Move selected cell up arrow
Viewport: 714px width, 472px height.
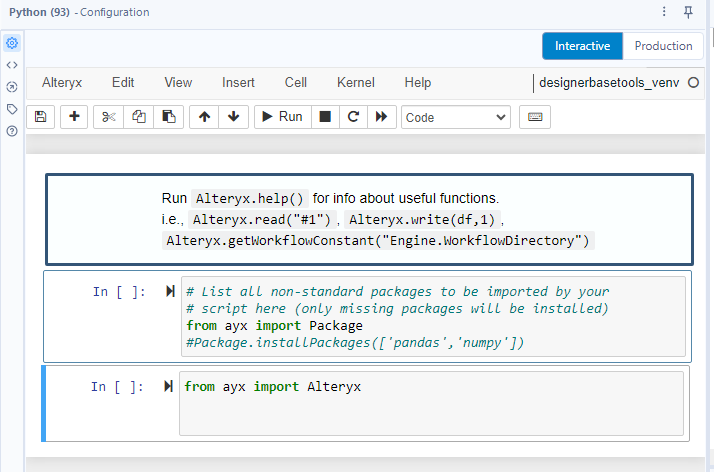[204, 117]
